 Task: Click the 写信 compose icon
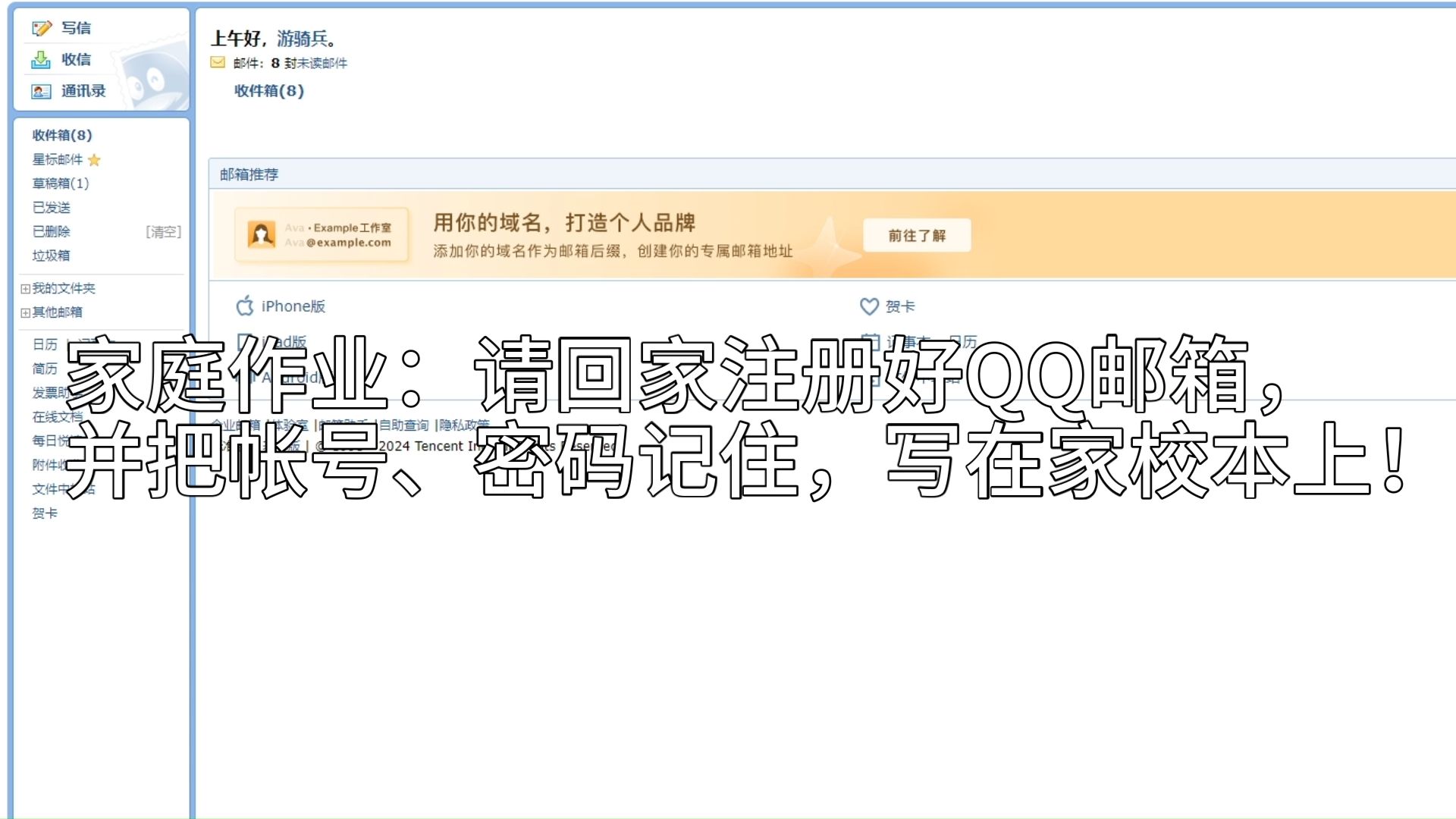(x=41, y=28)
